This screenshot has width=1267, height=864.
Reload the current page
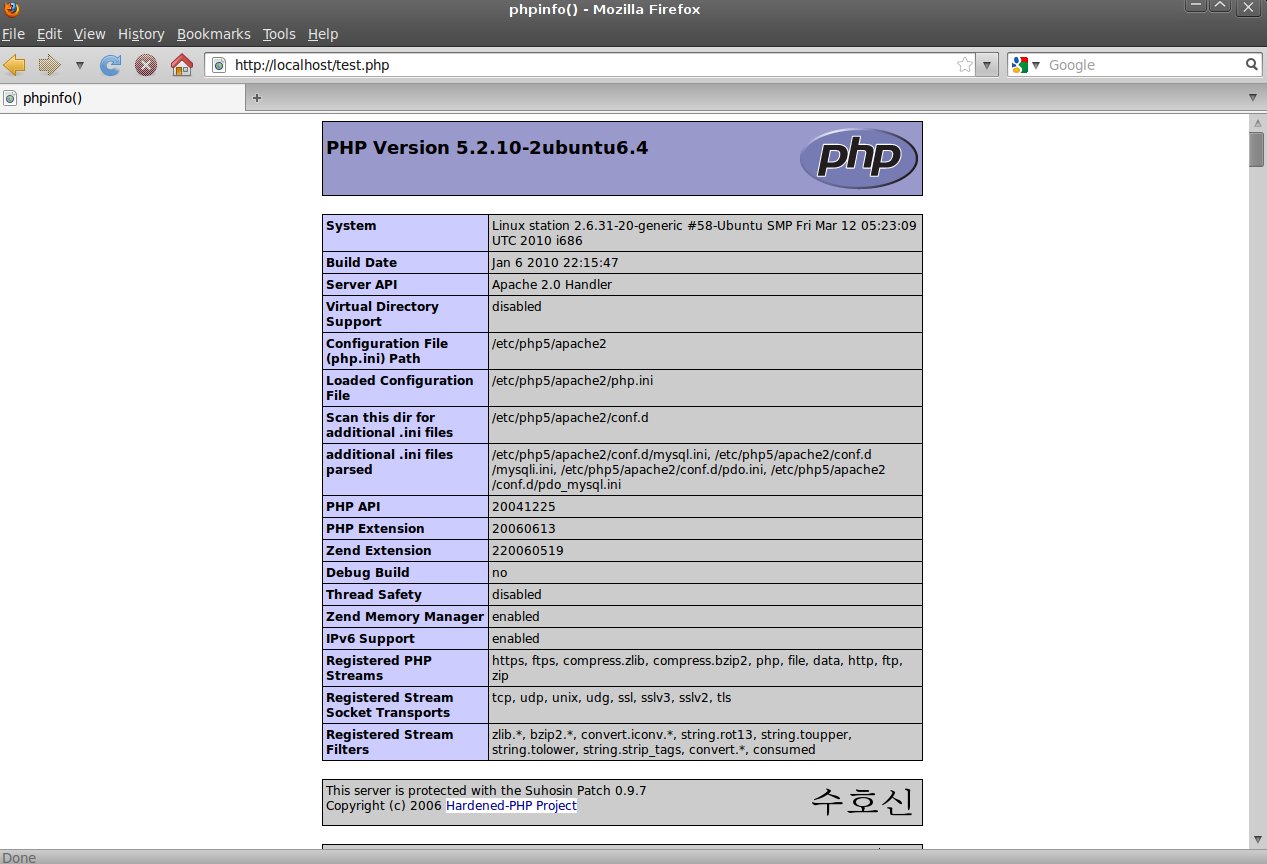pos(111,65)
